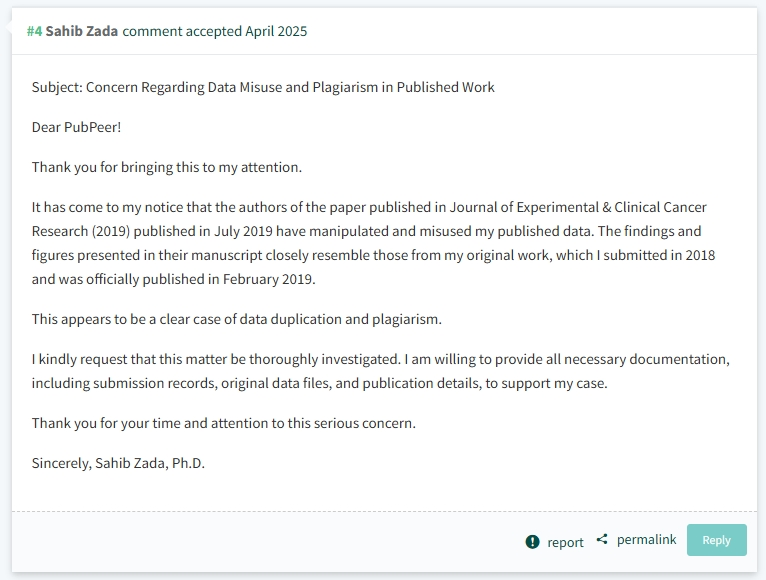Copy the comment via permalink text
The height and width of the screenshot is (580, 766).
[646, 539]
